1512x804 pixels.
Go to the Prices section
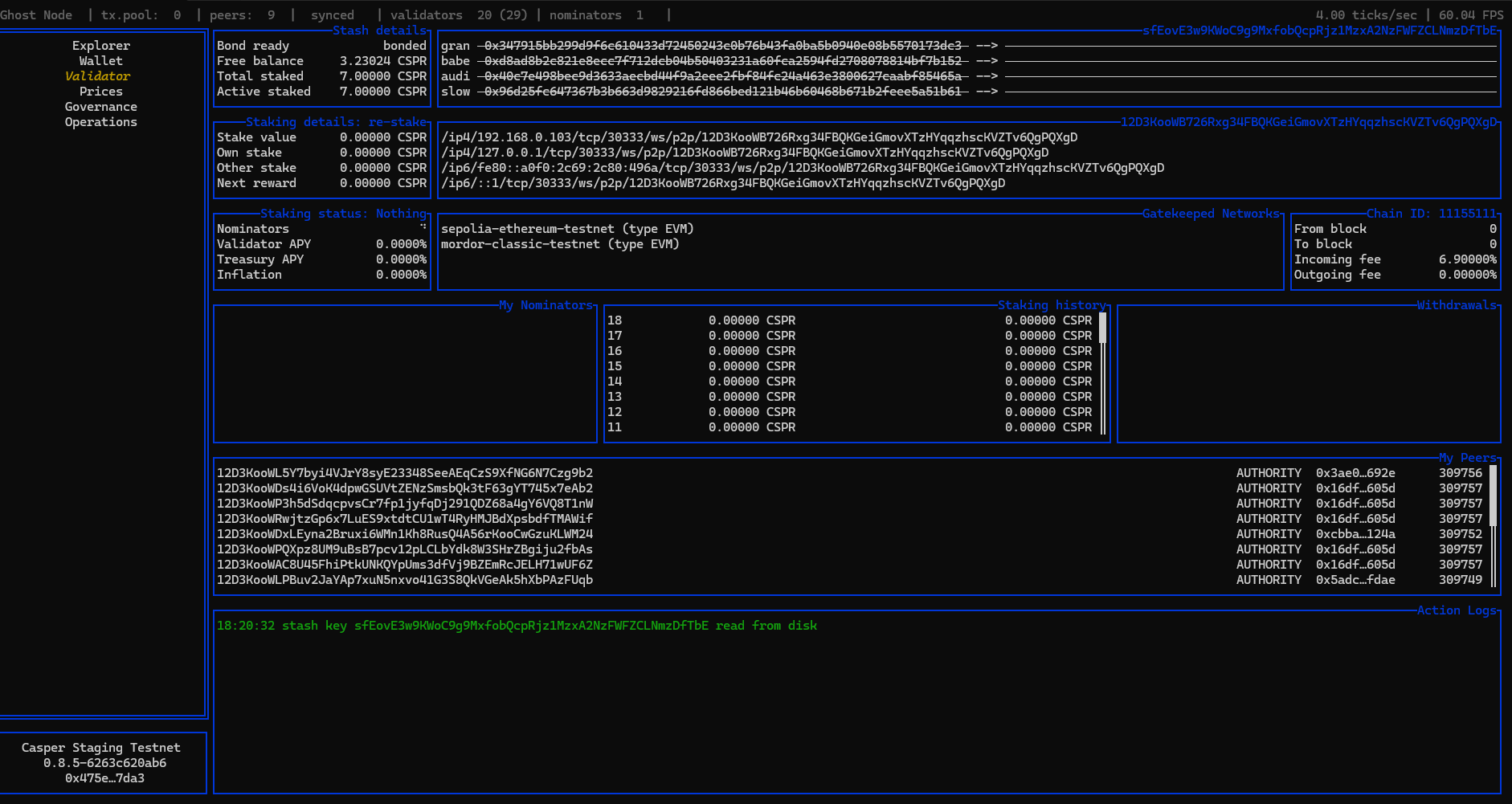(x=100, y=92)
